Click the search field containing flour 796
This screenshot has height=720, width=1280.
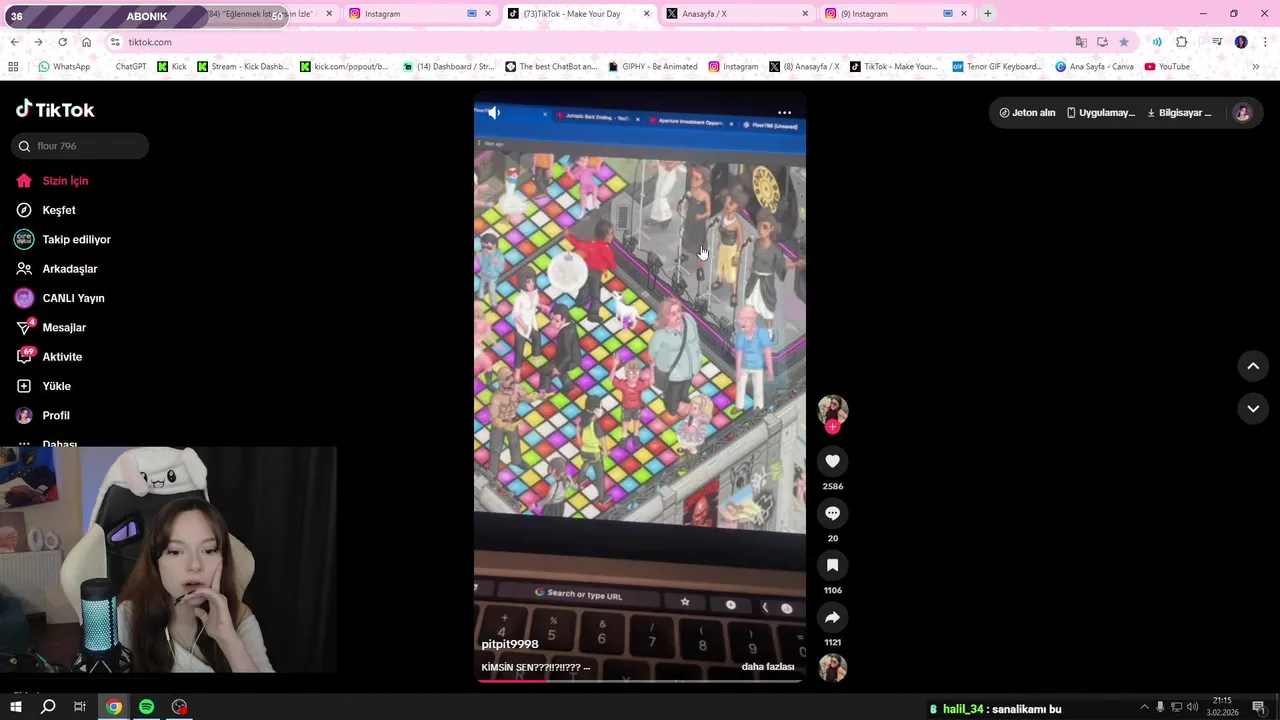click(80, 146)
